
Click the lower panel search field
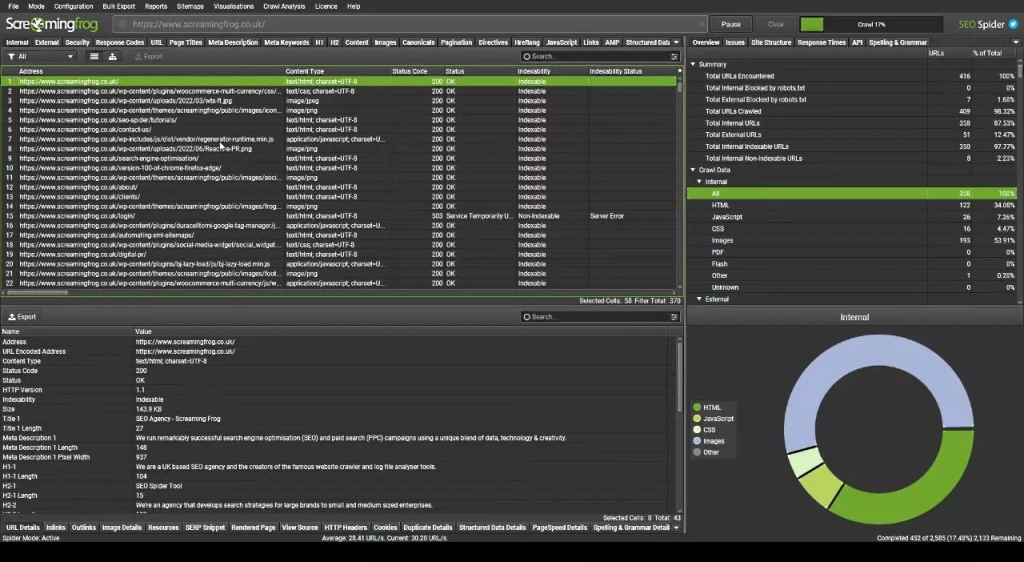600,317
